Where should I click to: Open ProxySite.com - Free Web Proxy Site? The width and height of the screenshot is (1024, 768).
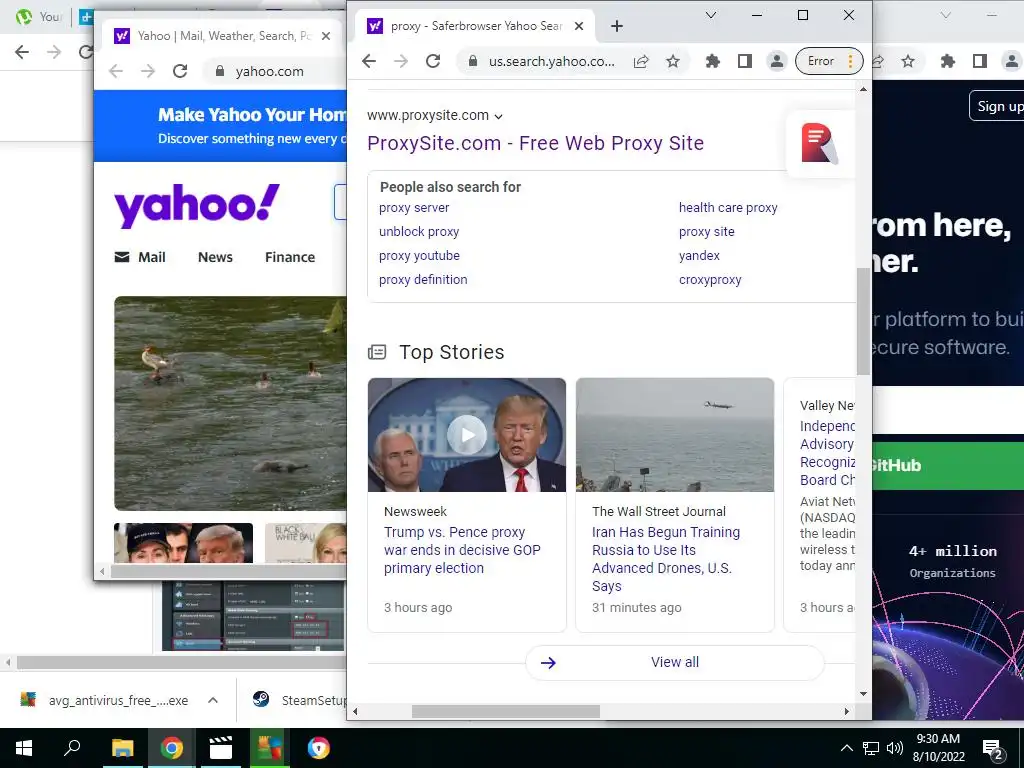(x=536, y=143)
